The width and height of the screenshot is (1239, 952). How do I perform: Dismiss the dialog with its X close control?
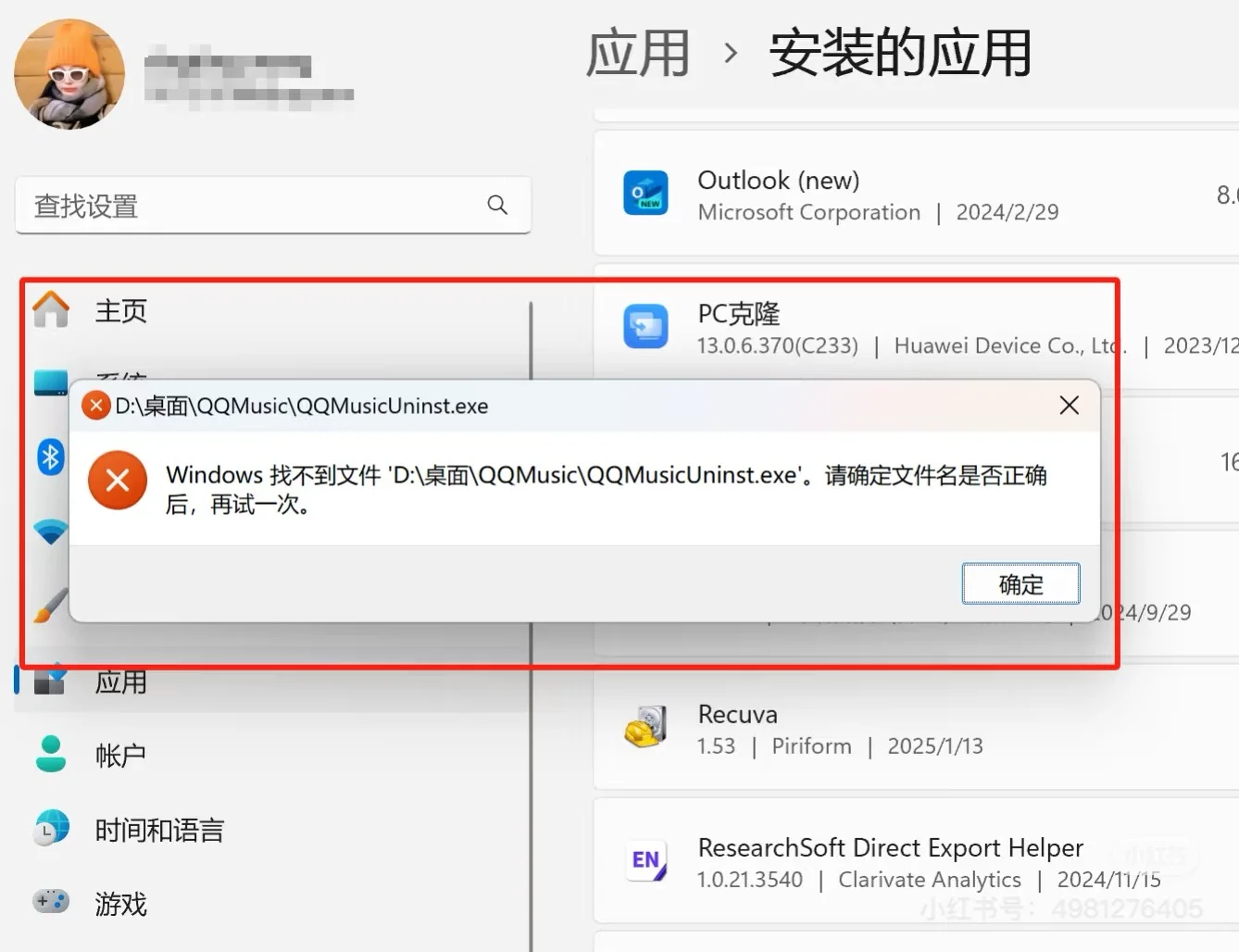tap(1069, 405)
